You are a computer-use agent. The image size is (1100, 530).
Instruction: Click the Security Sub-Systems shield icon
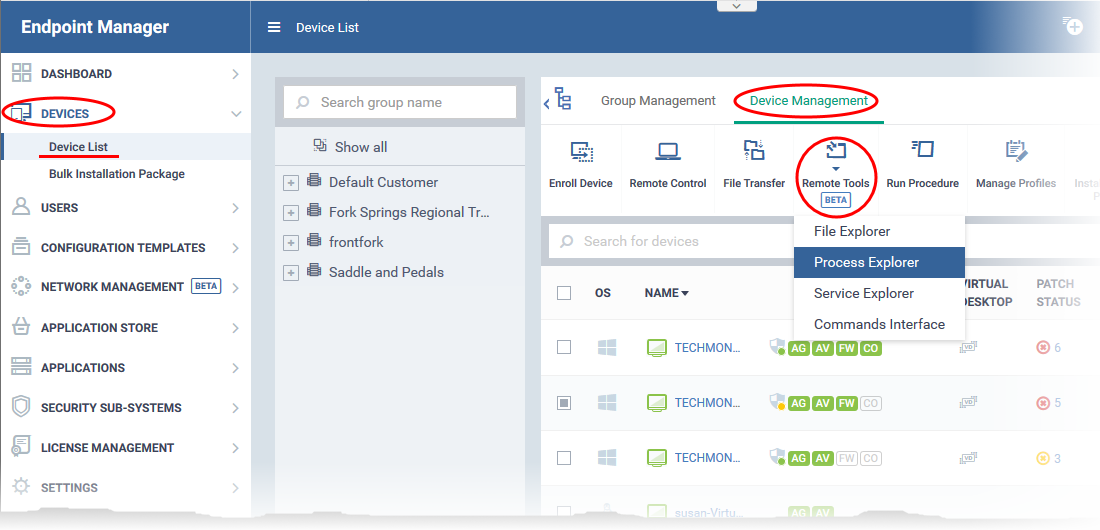point(22,407)
